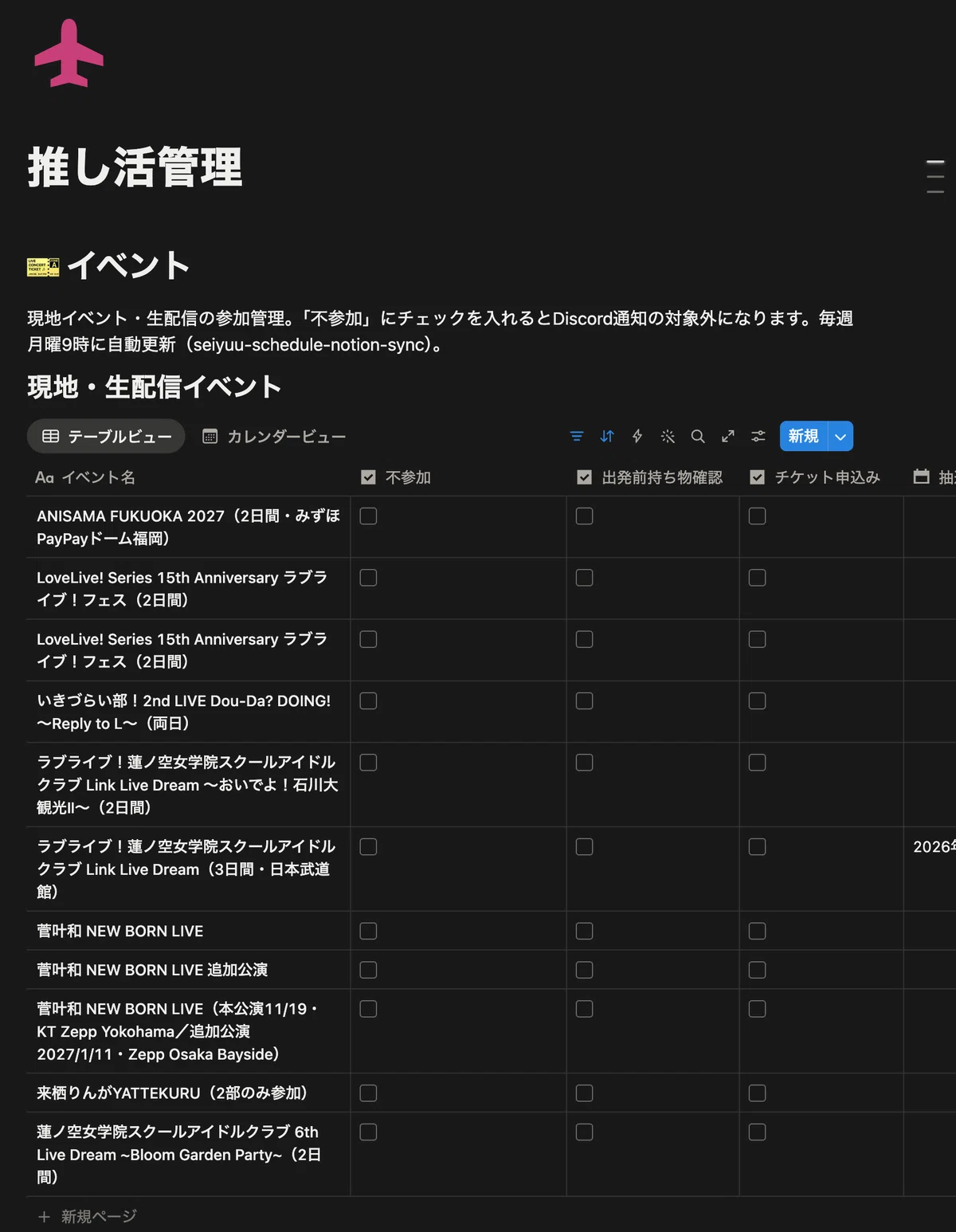Open the KT Zepp Yokohama NEW BORN LIVE row

point(177,1031)
